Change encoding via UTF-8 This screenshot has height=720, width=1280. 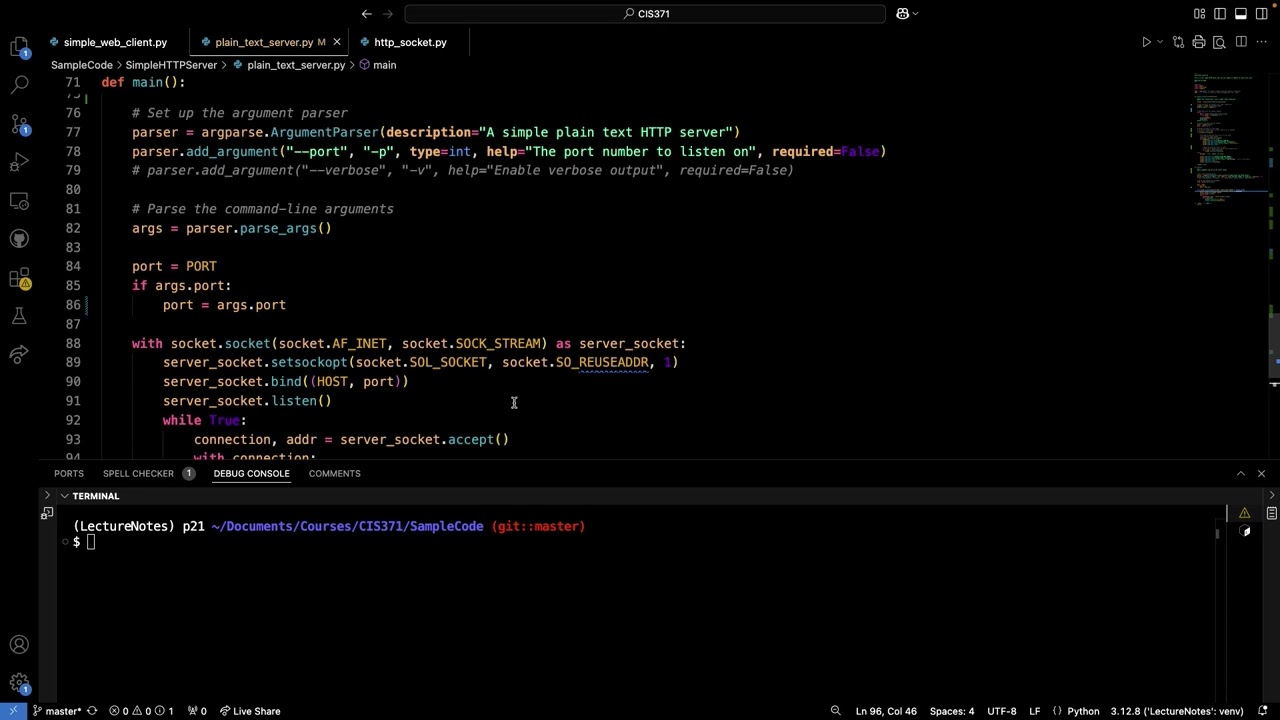[x=1002, y=711]
